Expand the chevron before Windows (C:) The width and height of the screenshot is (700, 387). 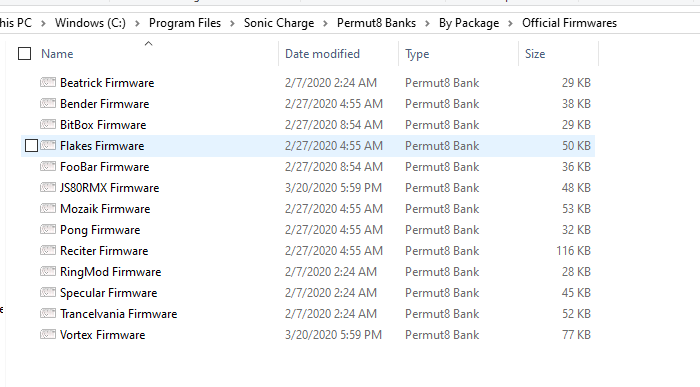pyautogui.click(x=43, y=23)
